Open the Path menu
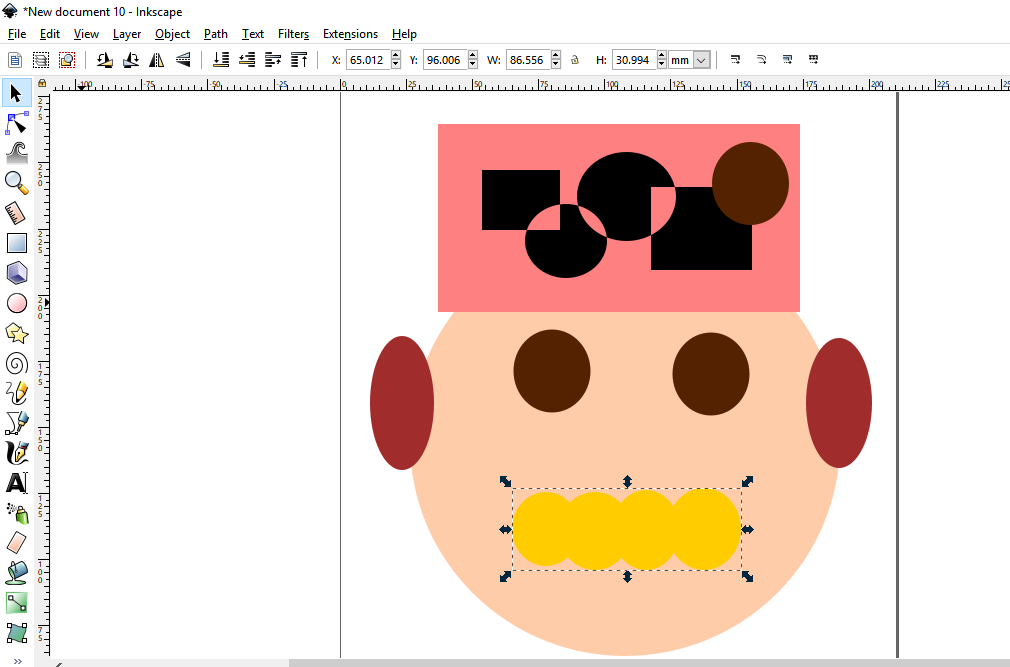Image resolution: width=1010 pixels, height=667 pixels. [216, 34]
